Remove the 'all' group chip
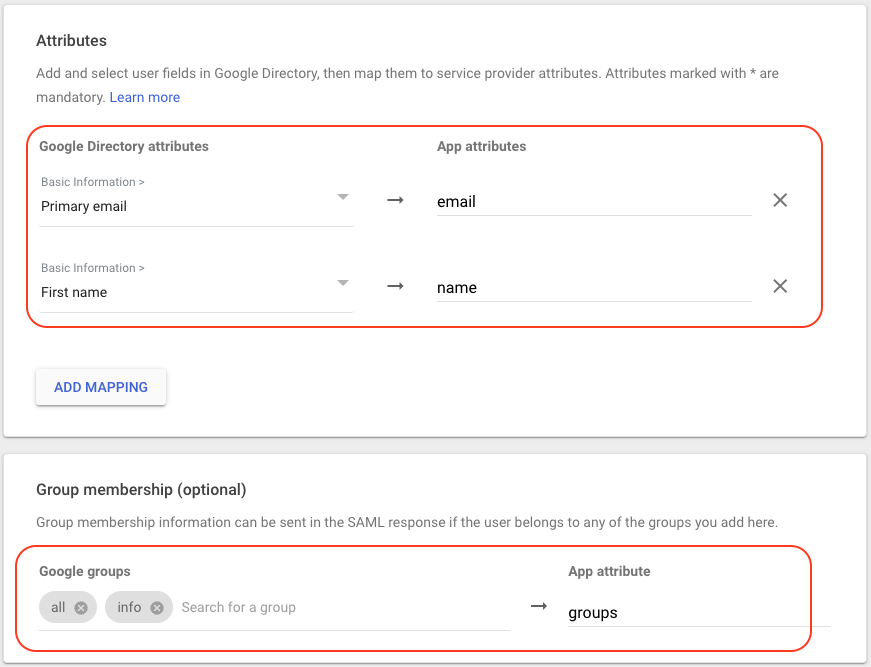The height and width of the screenshot is (667, 871). coord(81,608)
